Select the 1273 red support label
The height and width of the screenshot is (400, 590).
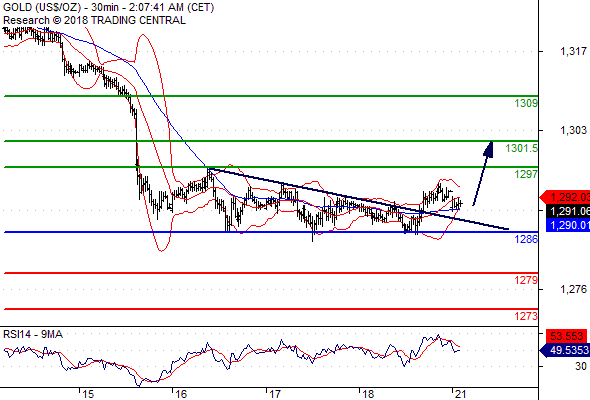(x=526, y=316)
